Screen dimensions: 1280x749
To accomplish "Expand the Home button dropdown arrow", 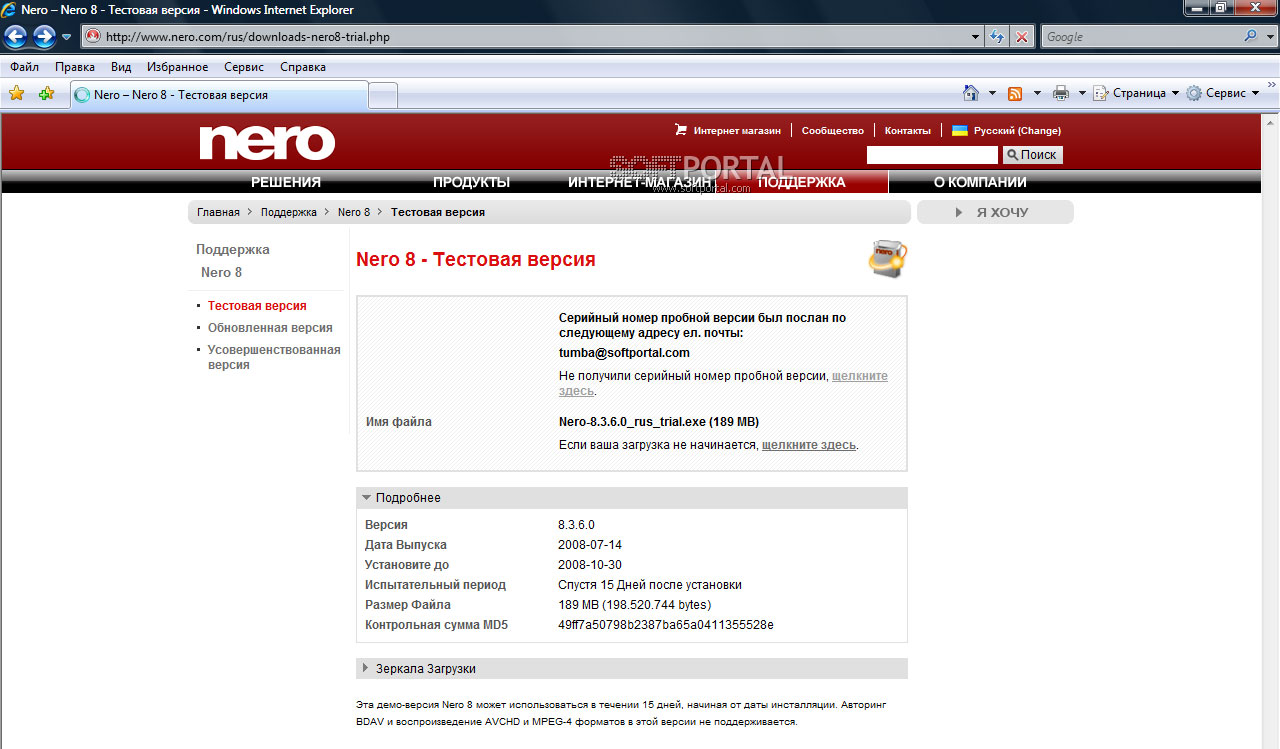I will (992, 93).
